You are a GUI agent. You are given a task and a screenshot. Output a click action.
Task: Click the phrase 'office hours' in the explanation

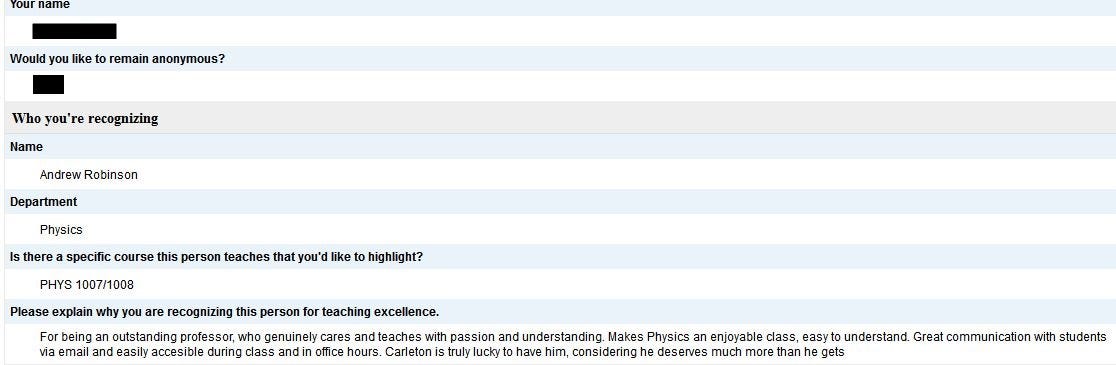point(349,352)
